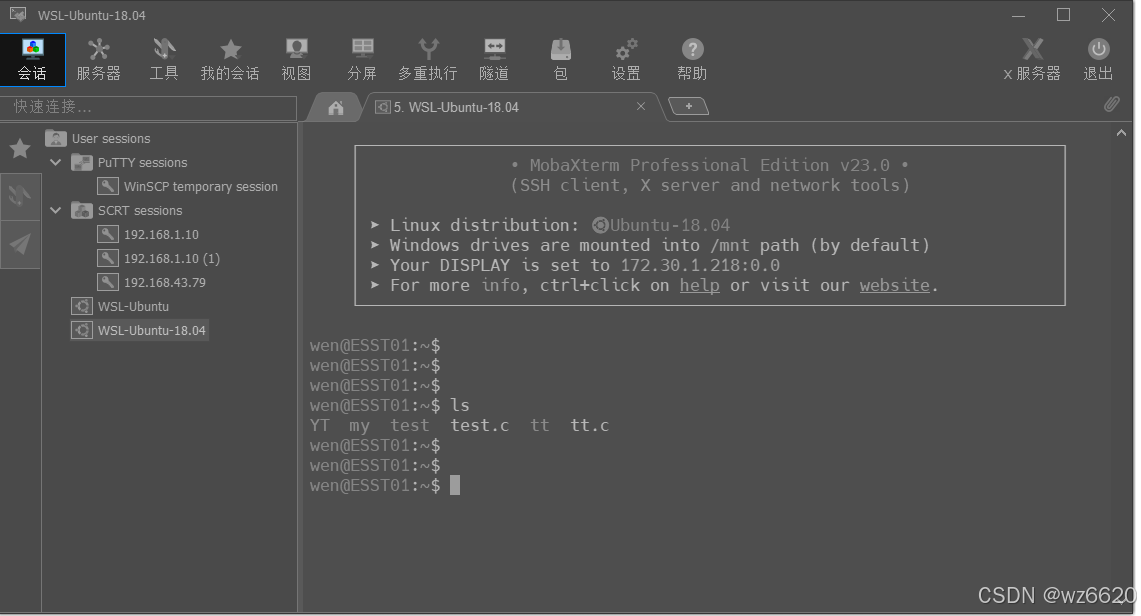Click the 退出 (Exit) power icon
The height and width of the screenshot is (616, 1141).
point(1098,60)
